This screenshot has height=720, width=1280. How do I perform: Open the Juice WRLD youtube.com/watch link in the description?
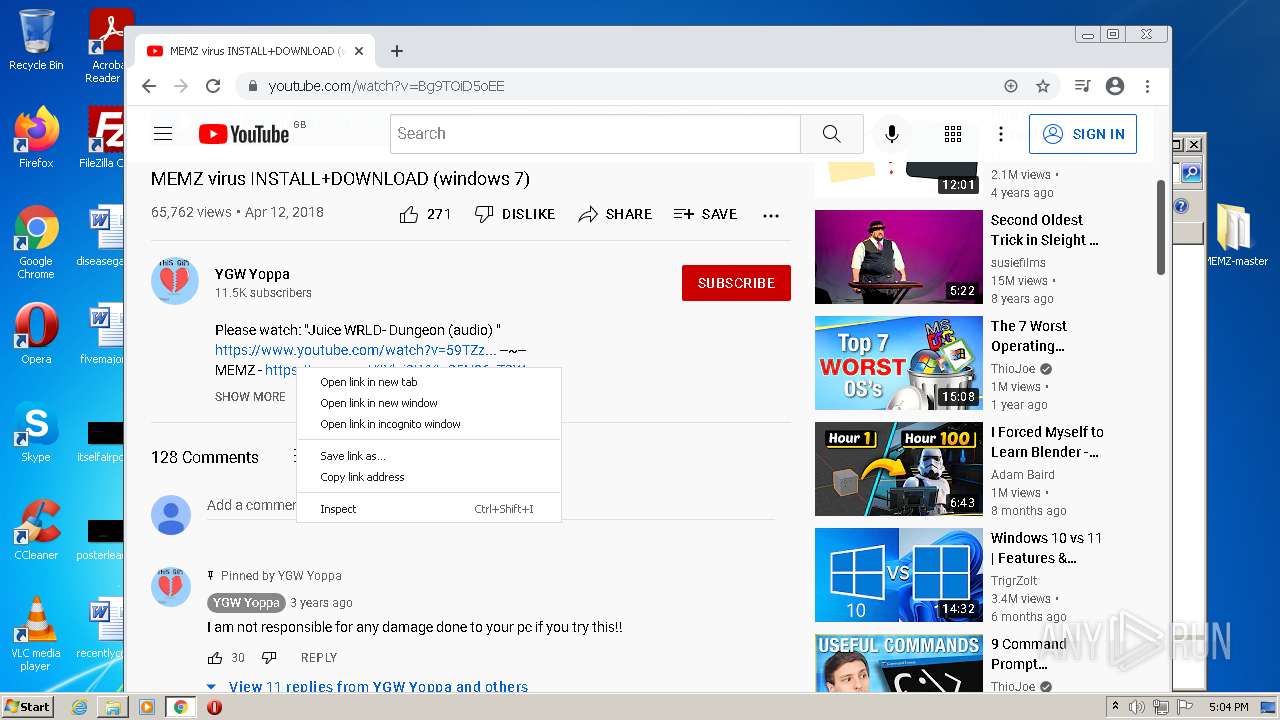pos(355,350)
